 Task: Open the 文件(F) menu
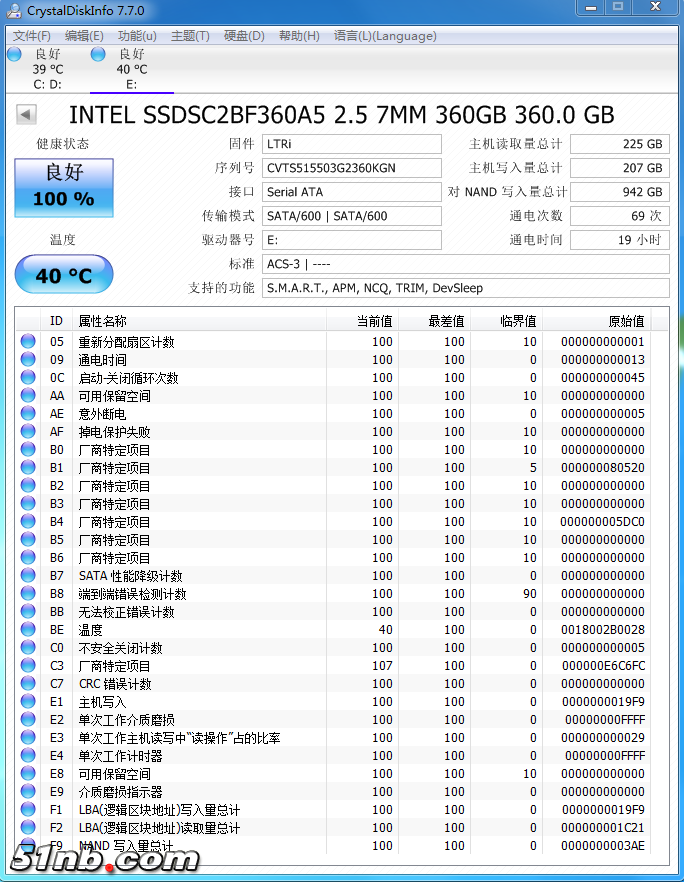[x=32, y=36]
